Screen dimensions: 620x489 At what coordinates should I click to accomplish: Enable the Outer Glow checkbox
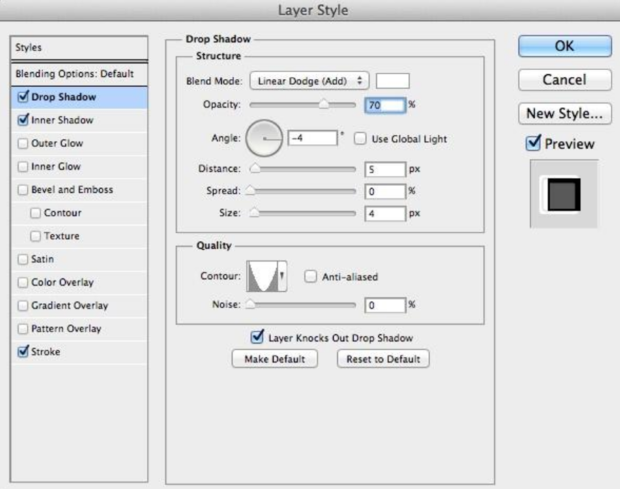[23, 143]
